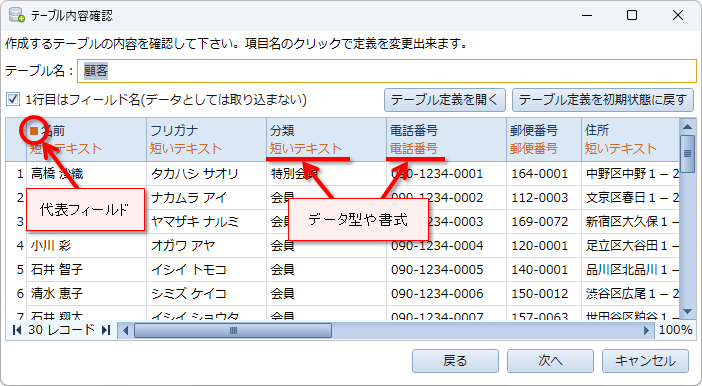The height and width of the screenshot is (386, 702).
Task: Select postal code cell 140-0001
Action: coord(544,270)
